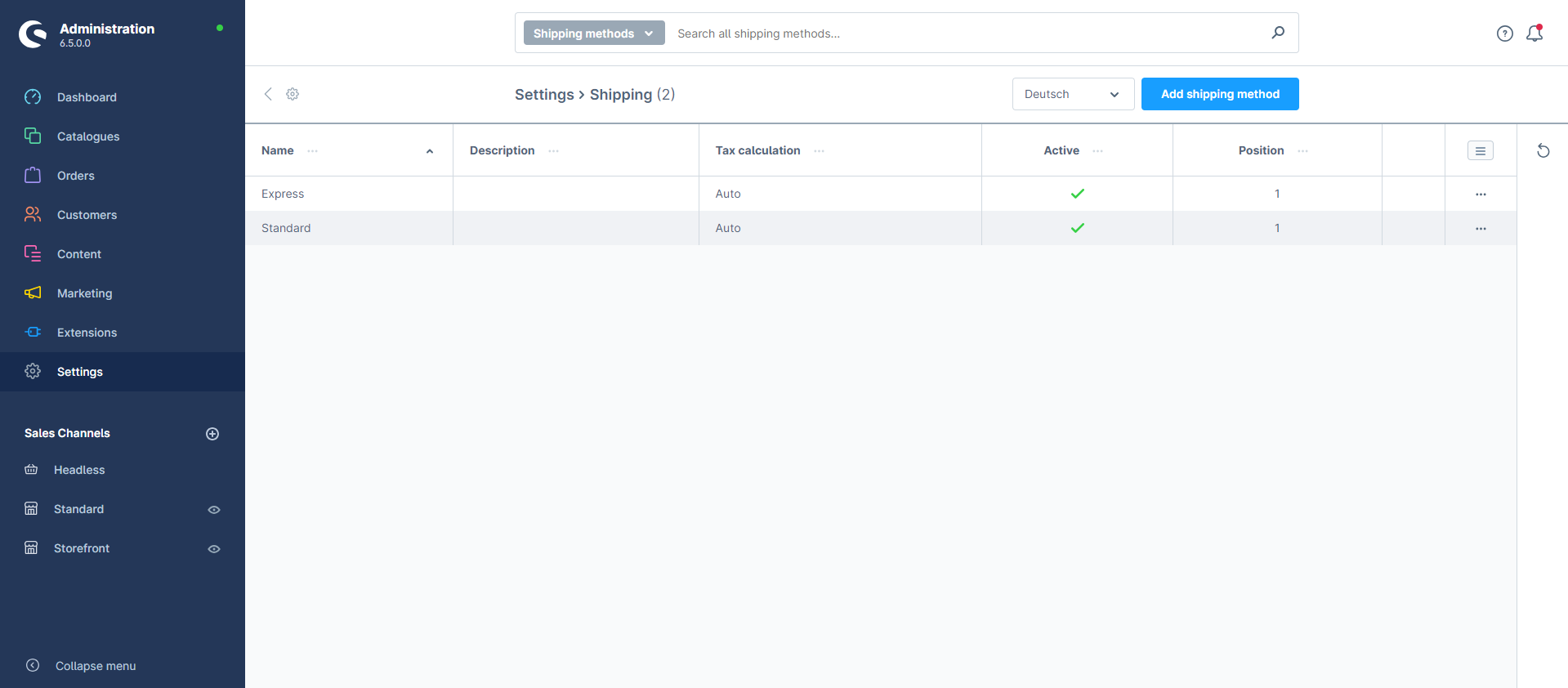Toggle the Standard sales channel eye icon
1568x688 pixels.
pyautogui.click(x=214, y=510)
